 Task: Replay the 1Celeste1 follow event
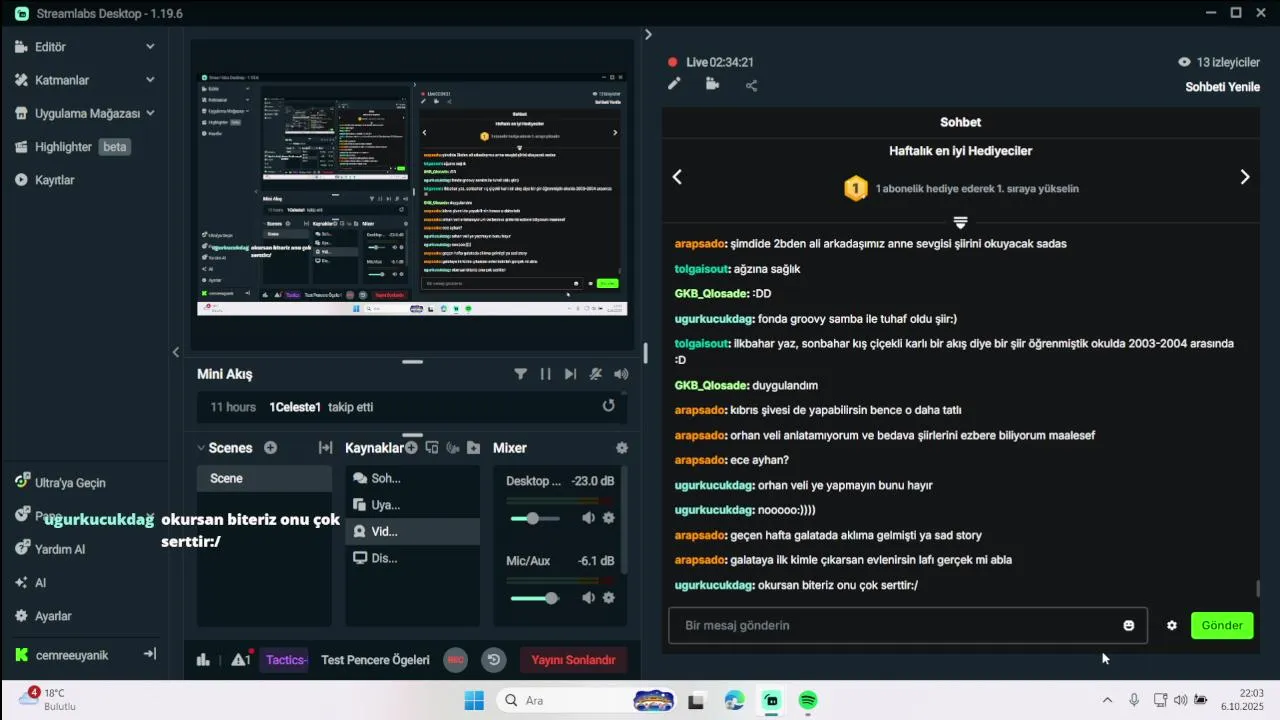tap(608, 406)
